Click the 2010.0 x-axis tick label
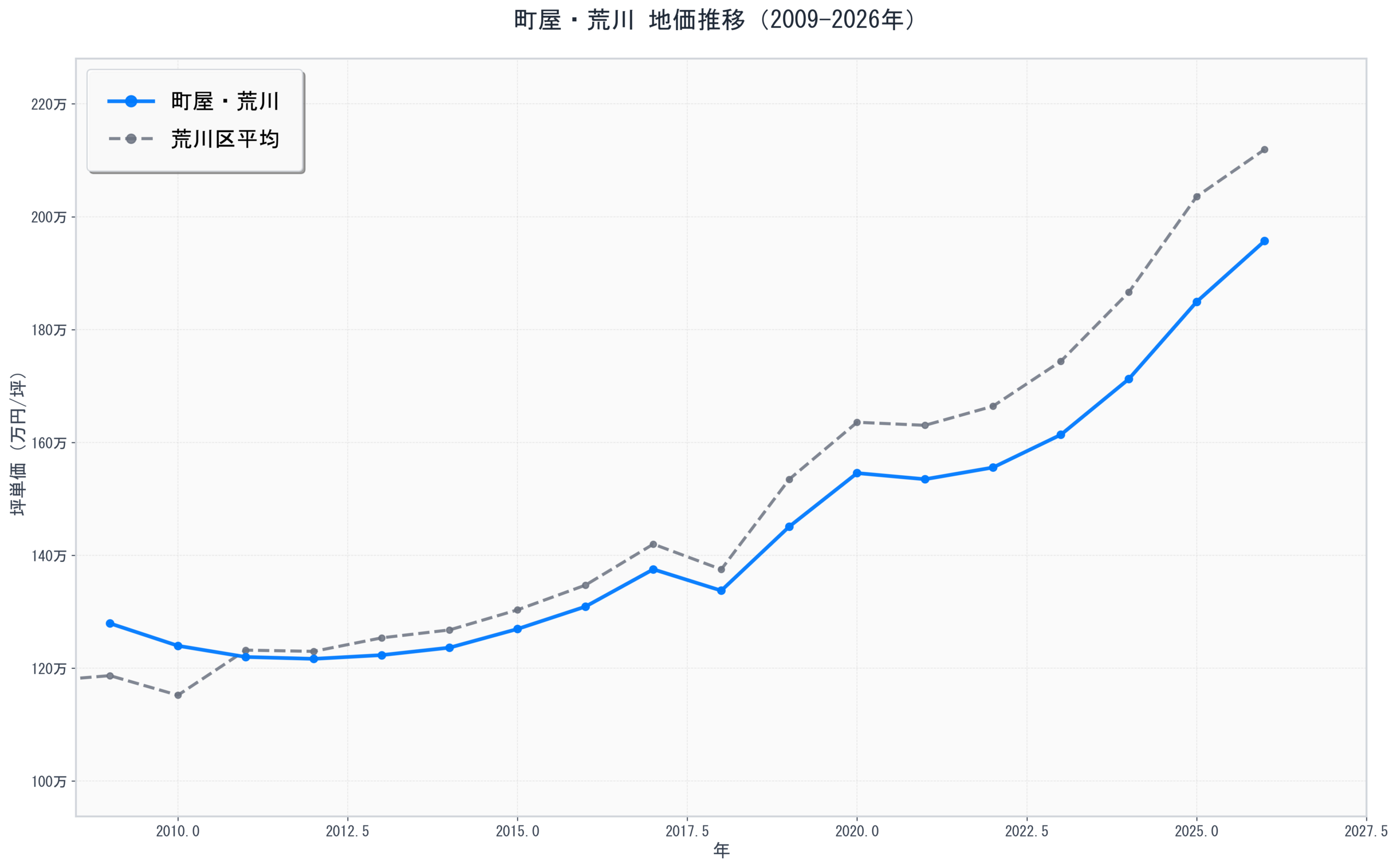 (178, 831)
